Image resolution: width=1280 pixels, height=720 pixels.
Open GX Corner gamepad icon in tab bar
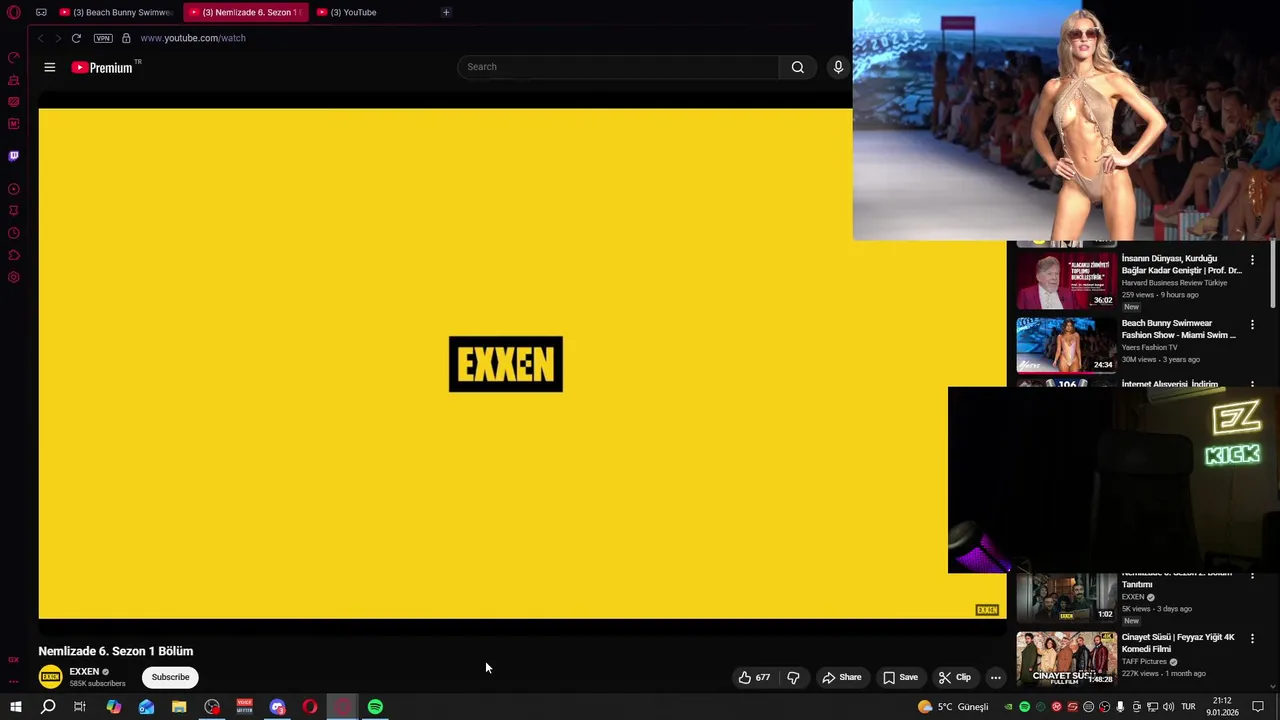(41, 12)
